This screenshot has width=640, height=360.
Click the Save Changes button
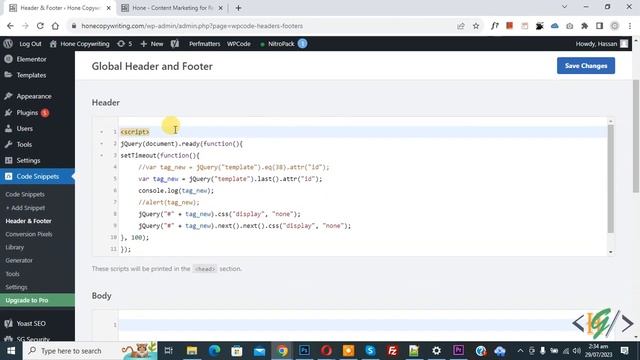[x=586, y=66]
